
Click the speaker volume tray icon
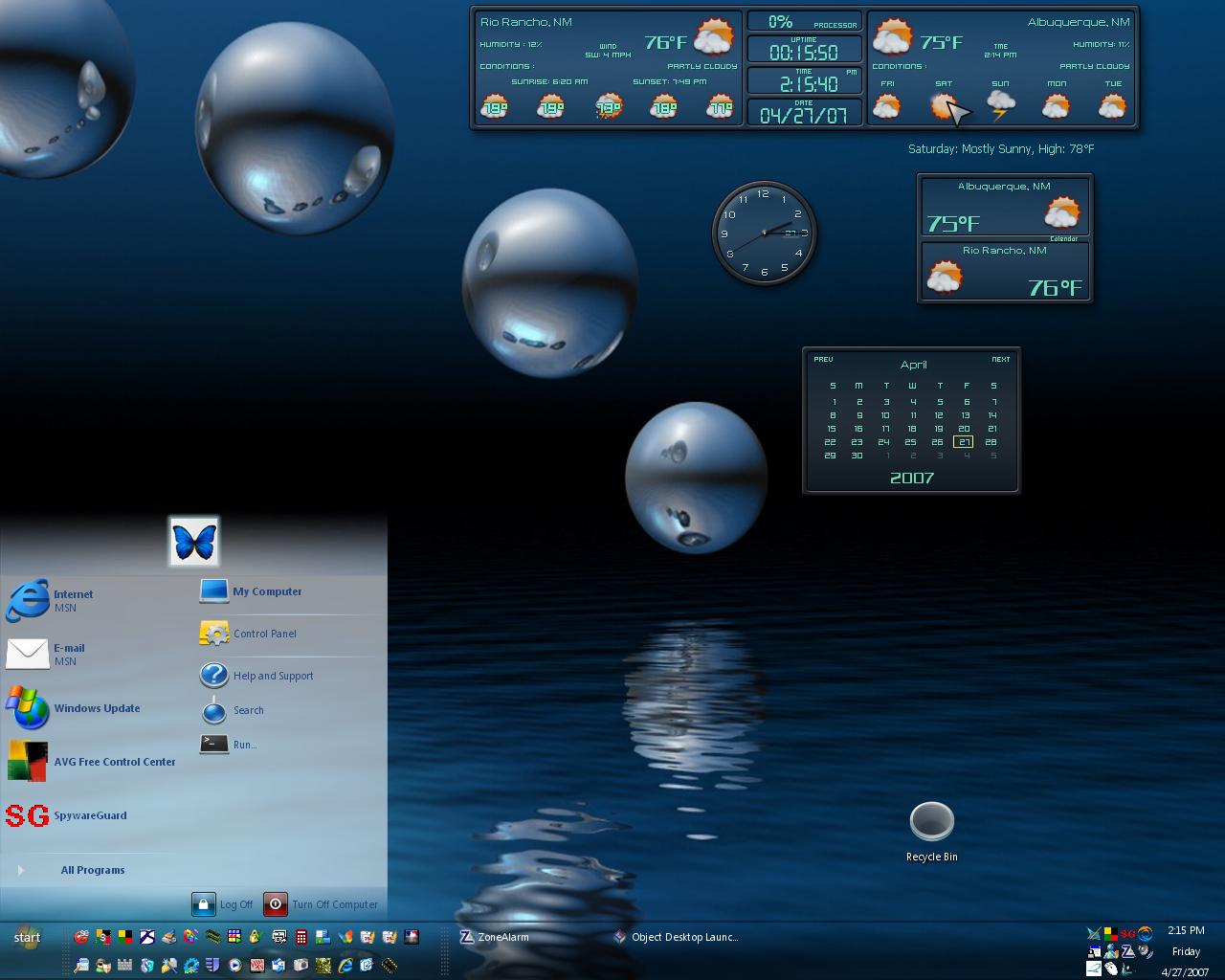[x=1145, y=950]
